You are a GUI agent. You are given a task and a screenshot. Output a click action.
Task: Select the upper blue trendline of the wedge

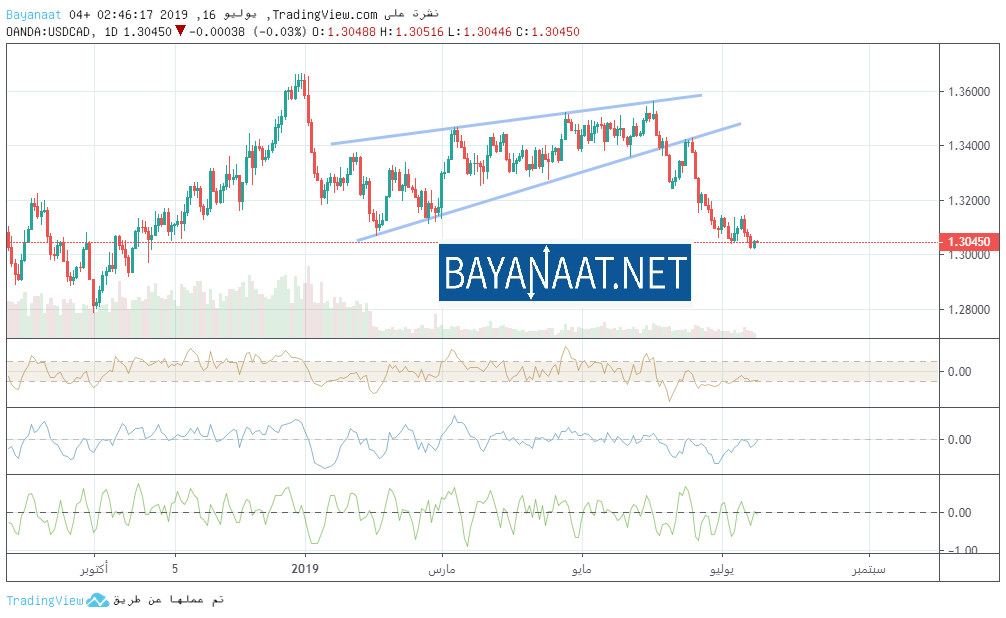[x=515, y=120]
